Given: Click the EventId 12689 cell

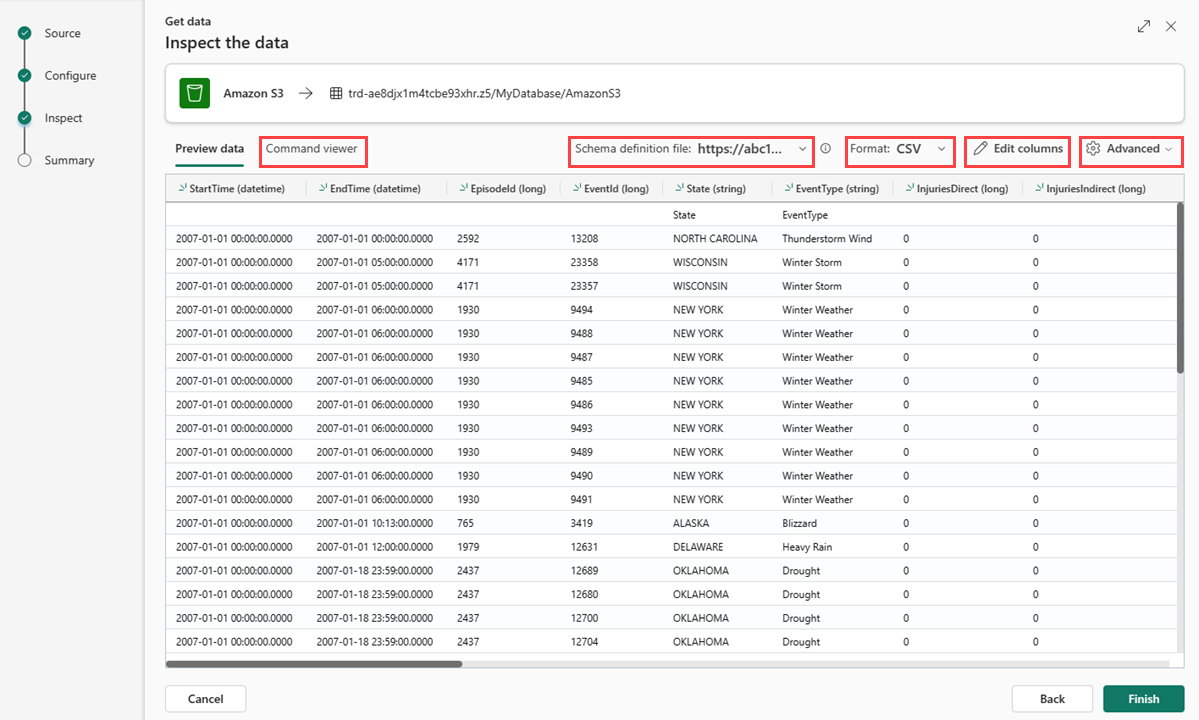Looking at the screenshot, I should [x=584, y=570].
